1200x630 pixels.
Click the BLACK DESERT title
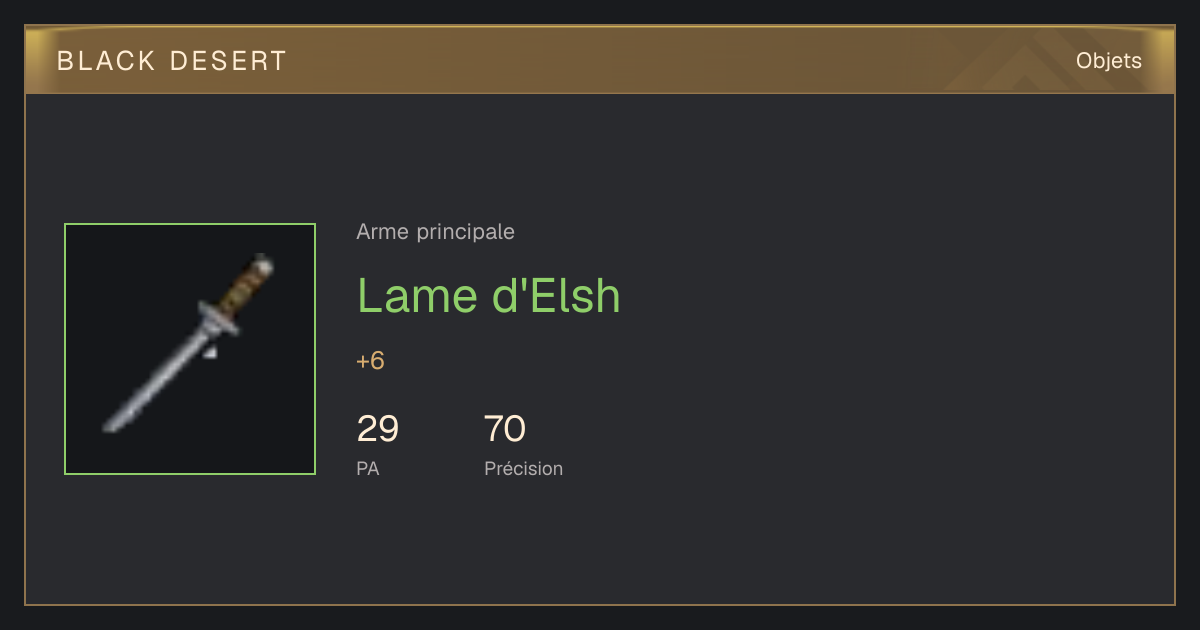tap(172, 61)
